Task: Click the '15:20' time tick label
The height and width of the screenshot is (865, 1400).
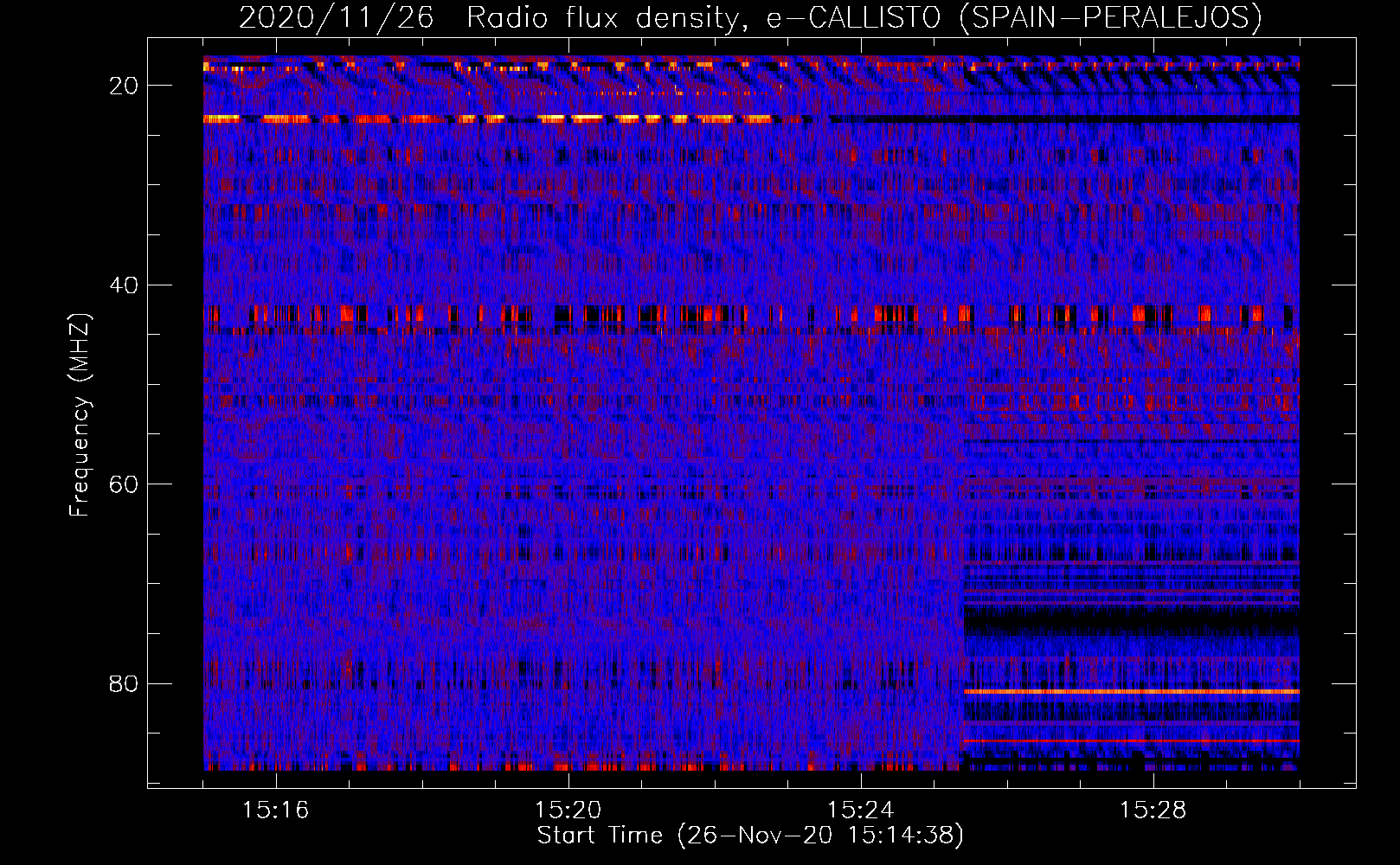Action: (x=568, y=811)
